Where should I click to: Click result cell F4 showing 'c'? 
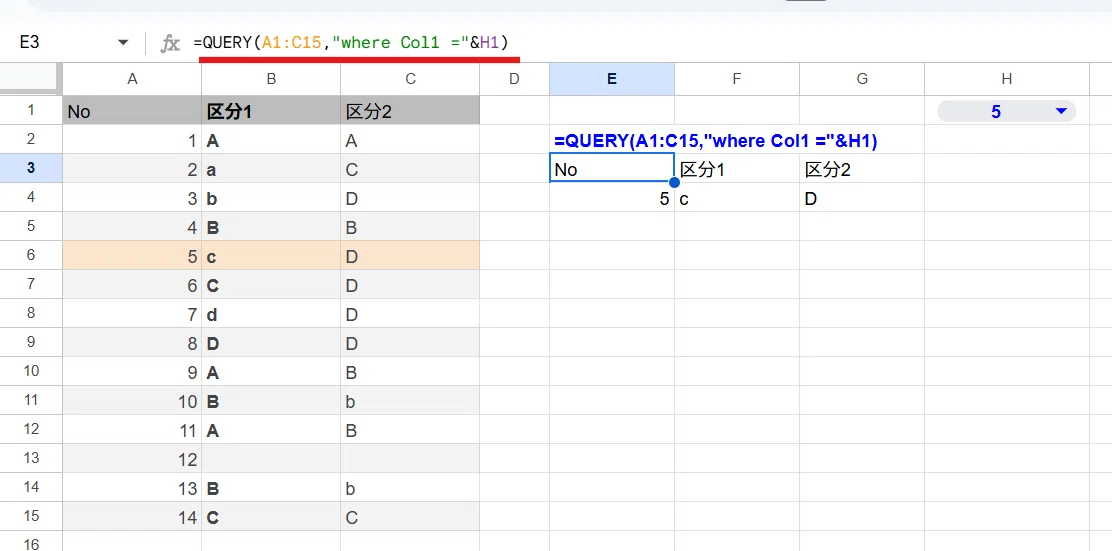tap(737, 198)
